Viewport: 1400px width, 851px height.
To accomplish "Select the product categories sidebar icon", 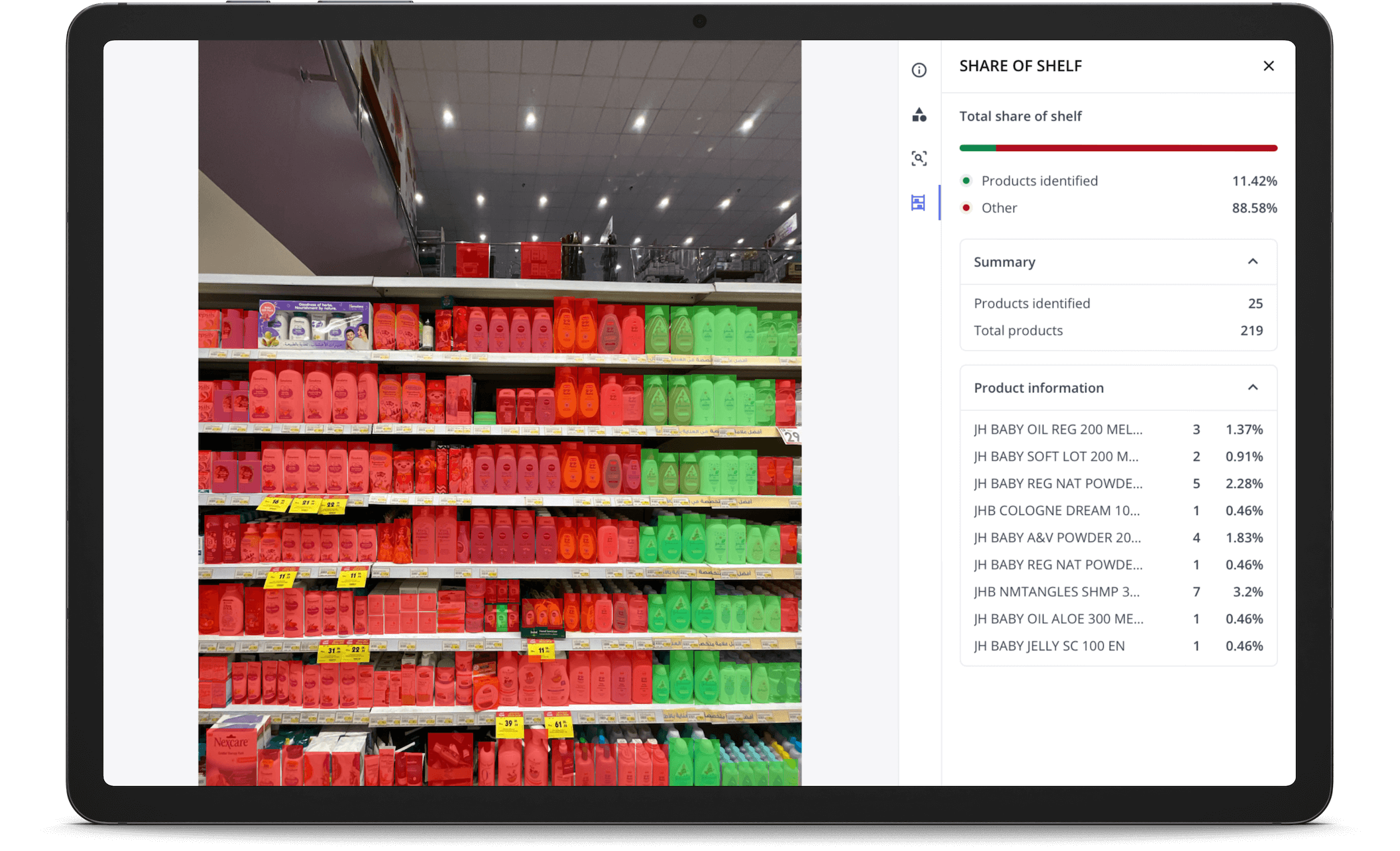I will pyautogui.click(x=919, y=114).
